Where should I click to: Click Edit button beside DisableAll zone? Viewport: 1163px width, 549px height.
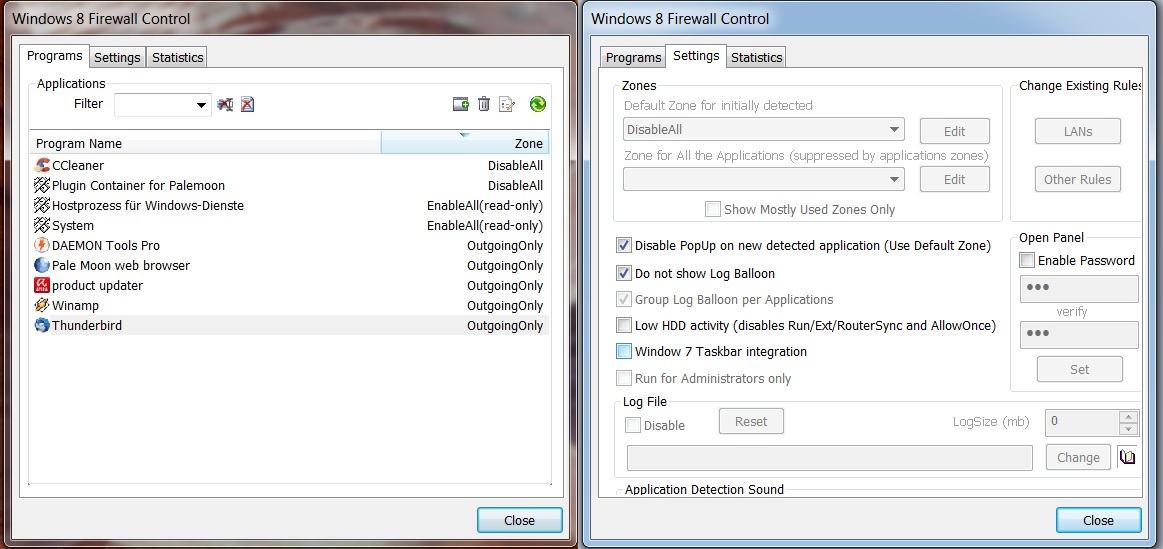[x=955, y=131]
